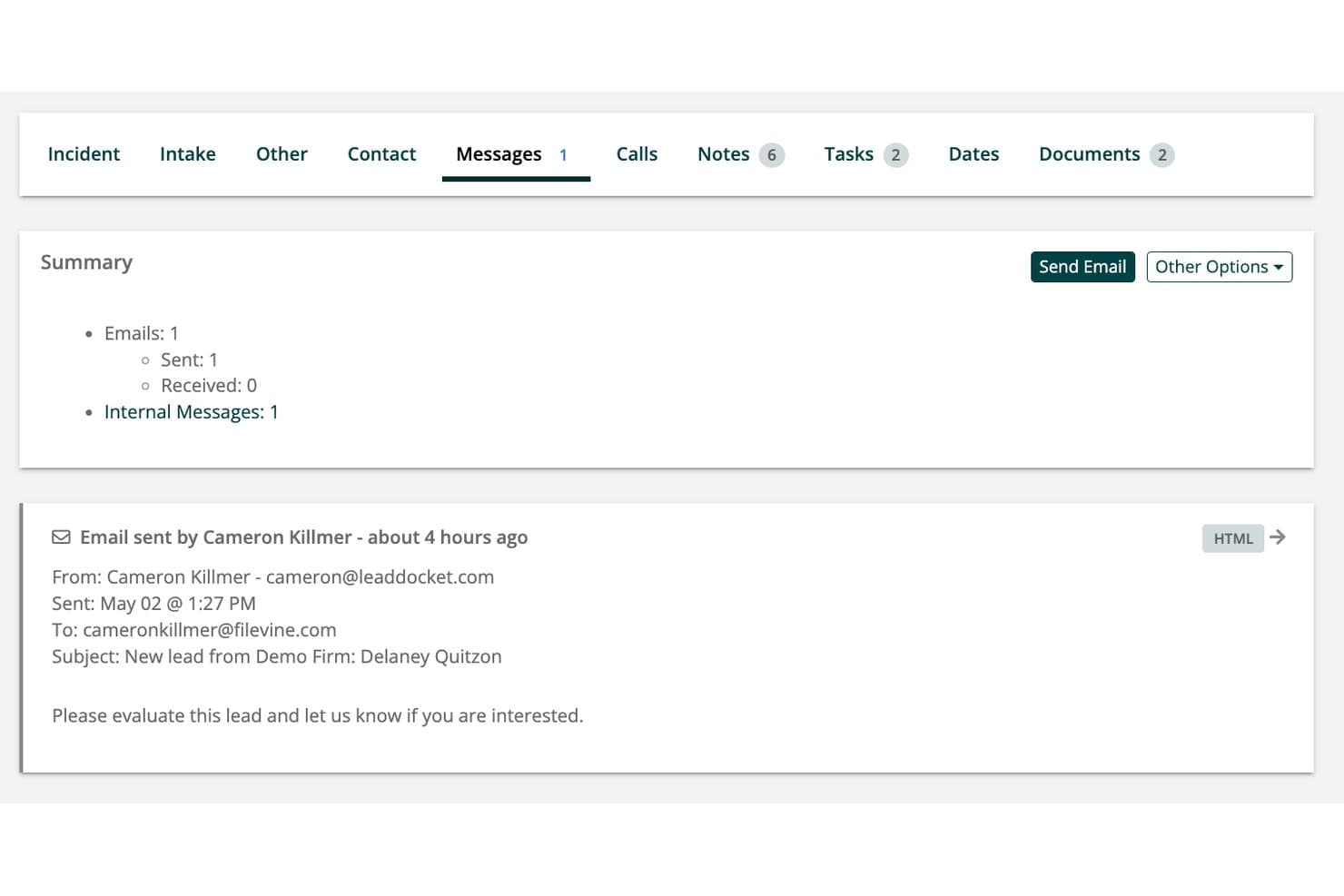Switch to the Dates tab
The height and width of the screenshot is (896, 1344).
click(x=973, y=154)
